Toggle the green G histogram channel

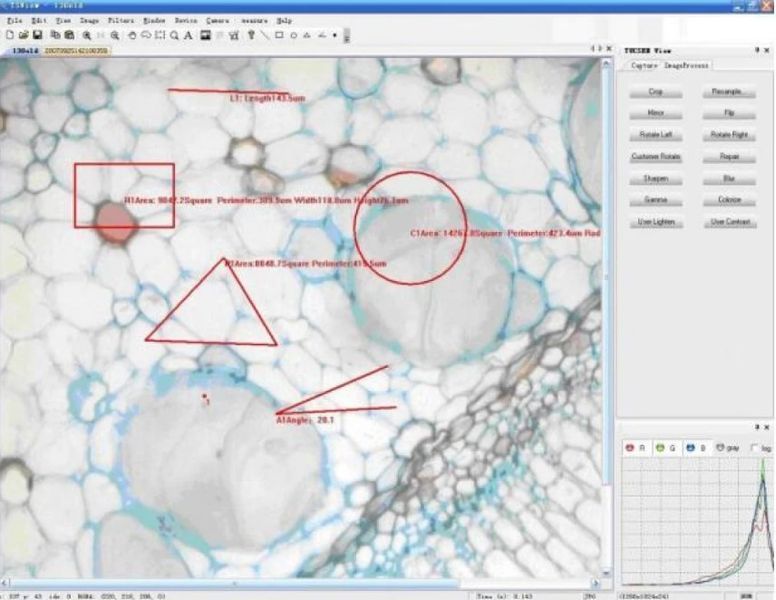tap(666, 448)
